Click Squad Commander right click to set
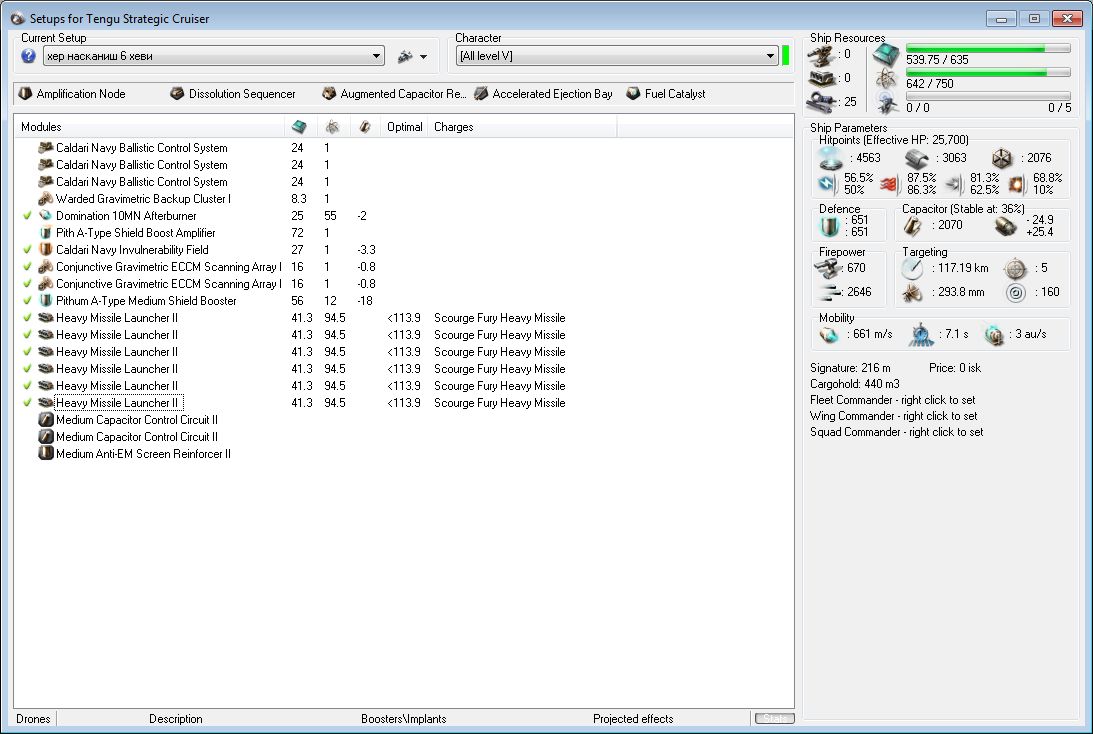The height and width of the screenshot is (734, 1093). pos(896,432)
